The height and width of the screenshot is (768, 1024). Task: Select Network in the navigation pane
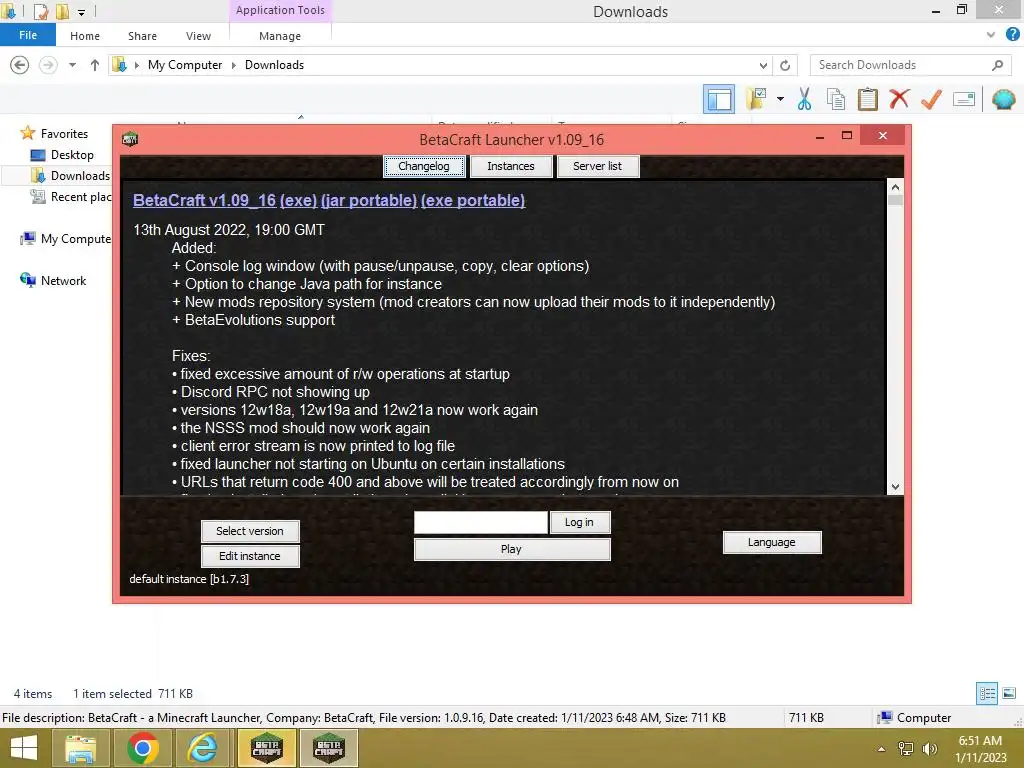click(x=63, y=281)
